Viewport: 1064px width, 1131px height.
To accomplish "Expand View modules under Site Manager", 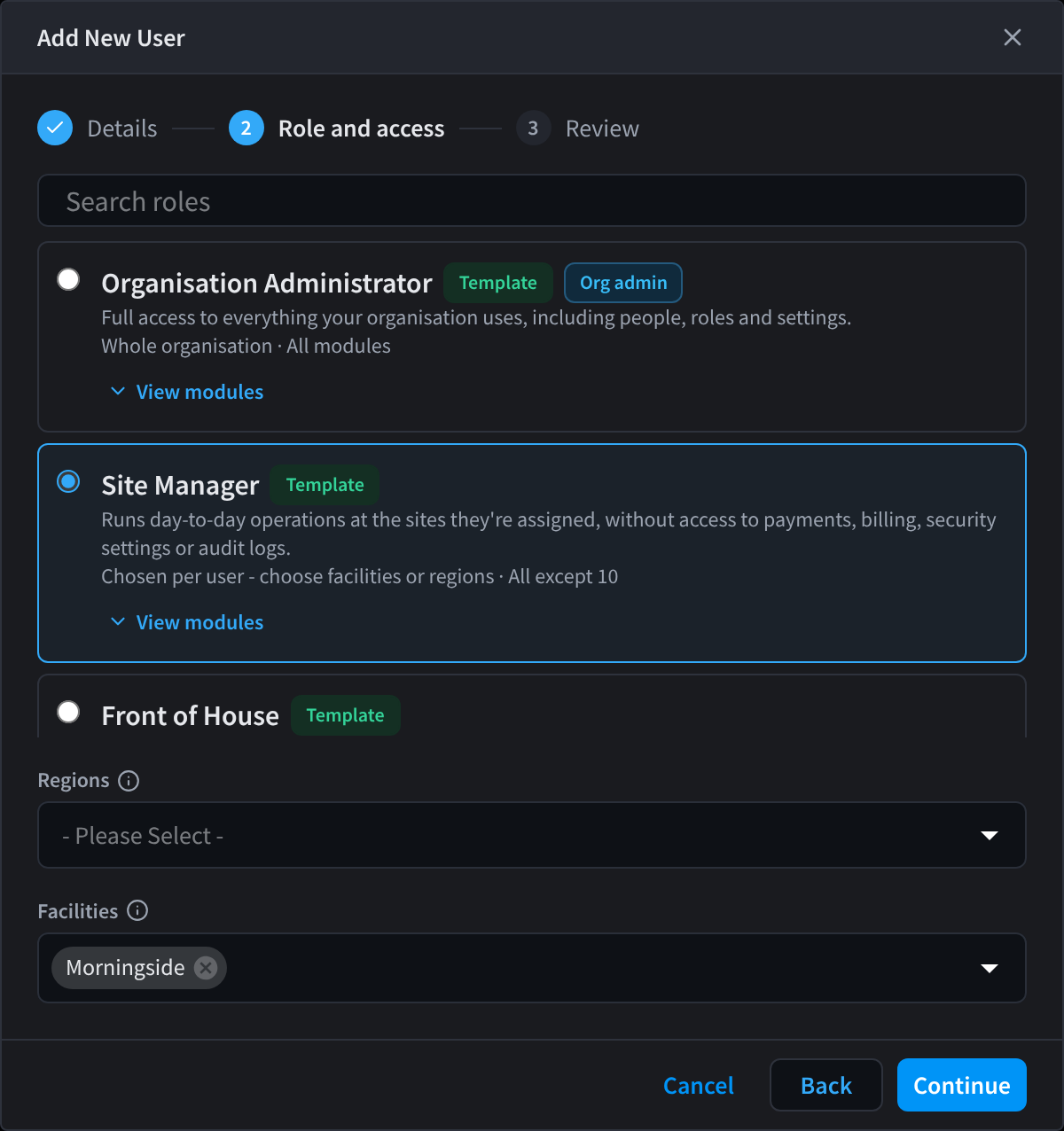I will [186, 622].
